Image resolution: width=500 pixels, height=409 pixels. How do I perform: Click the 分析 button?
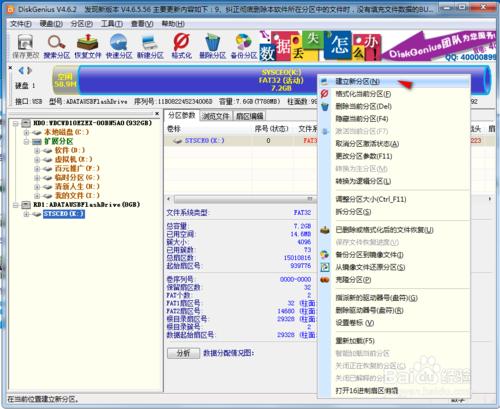click(183, 353)
